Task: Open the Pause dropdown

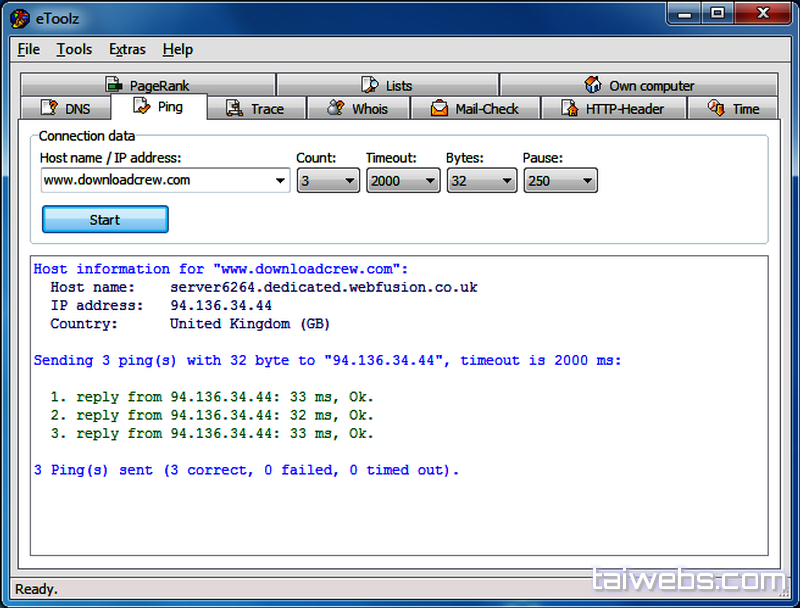Action: [586, 181]
